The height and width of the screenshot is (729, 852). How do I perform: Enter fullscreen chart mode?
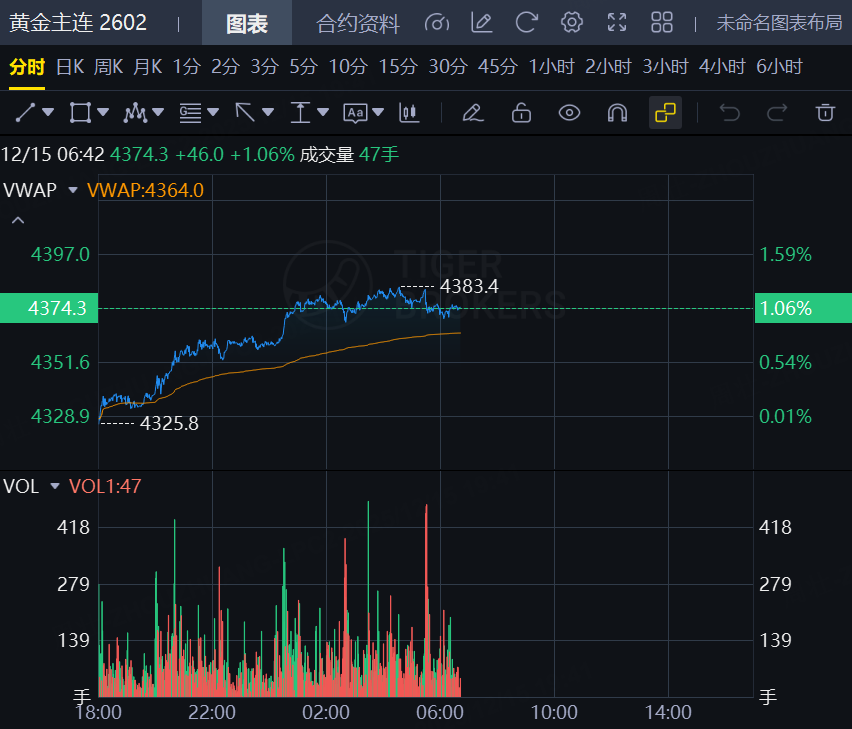click(x=617, y=23)
